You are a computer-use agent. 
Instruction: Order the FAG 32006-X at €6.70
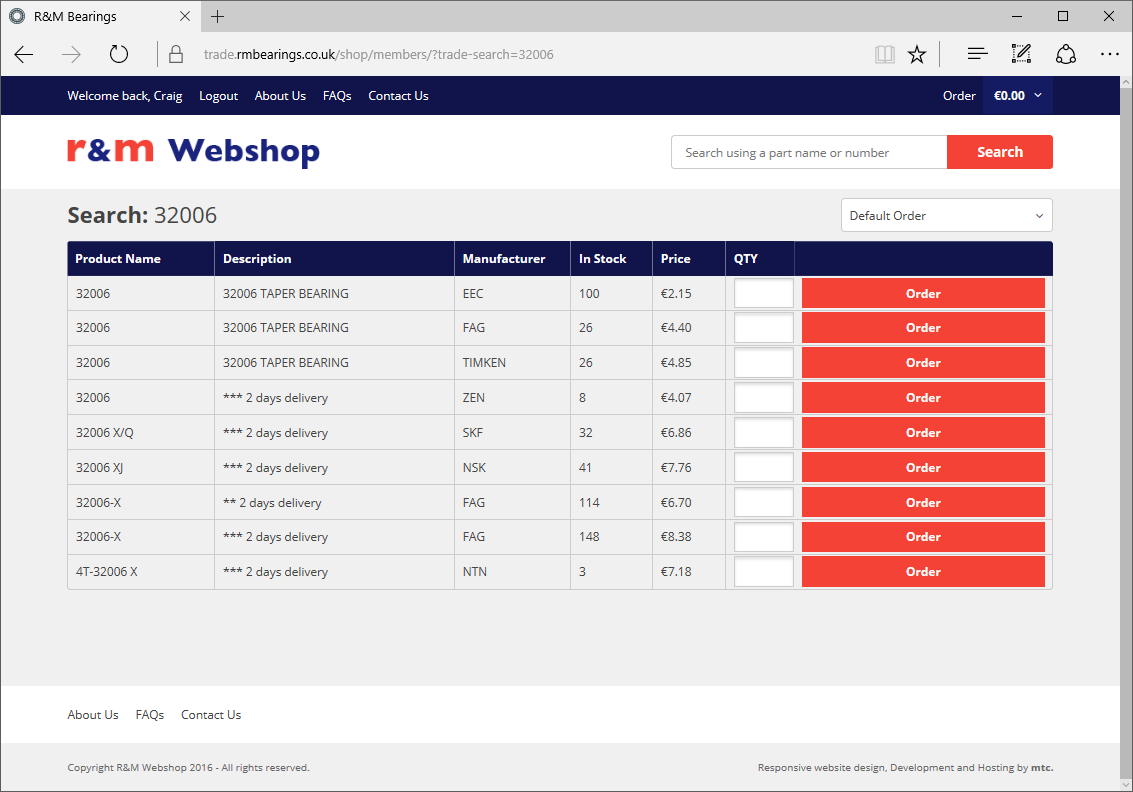923,502
